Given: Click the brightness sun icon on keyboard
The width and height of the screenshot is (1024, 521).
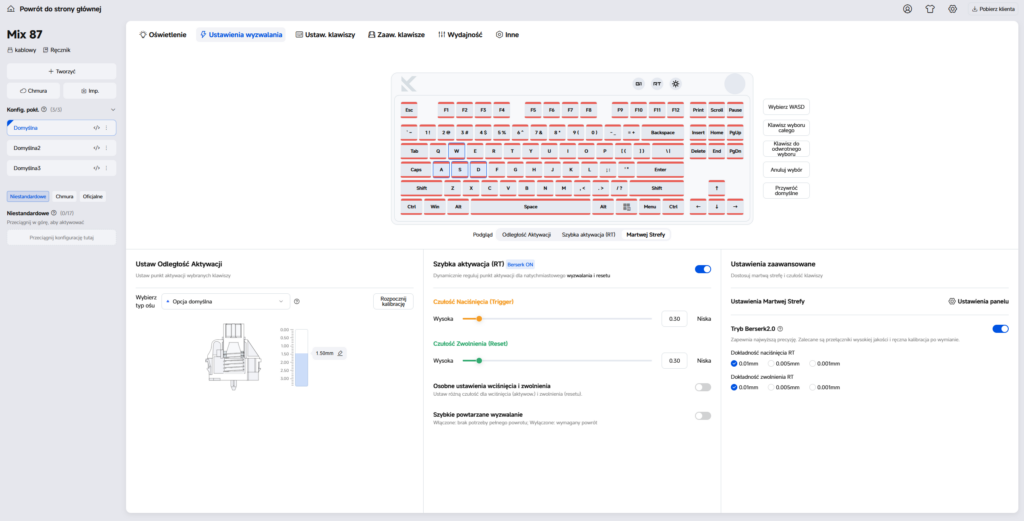Looking at the screenshot, I should click(x=675, y=84).
